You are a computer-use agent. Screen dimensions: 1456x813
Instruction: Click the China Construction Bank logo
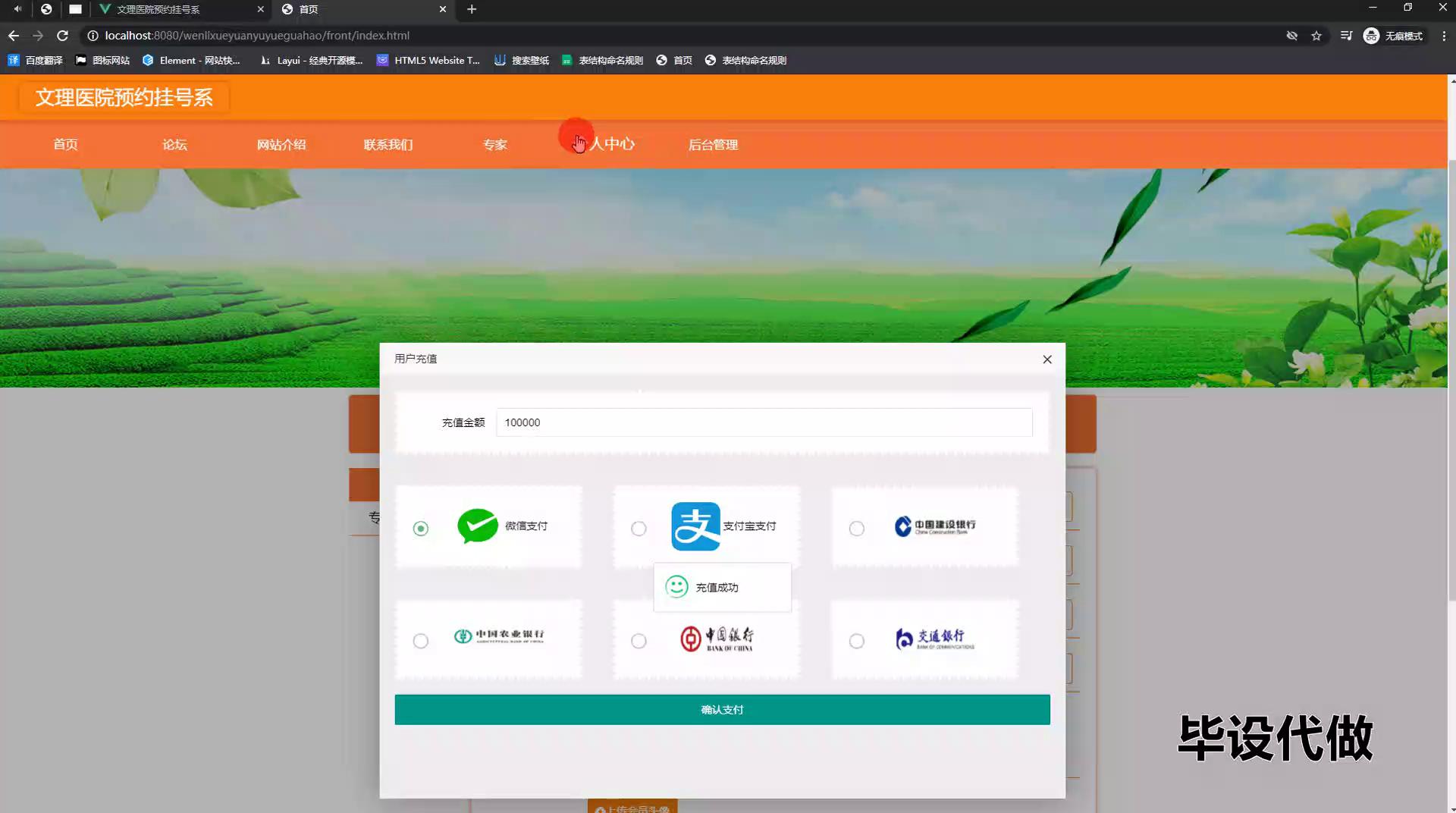[x=934, y=526]
